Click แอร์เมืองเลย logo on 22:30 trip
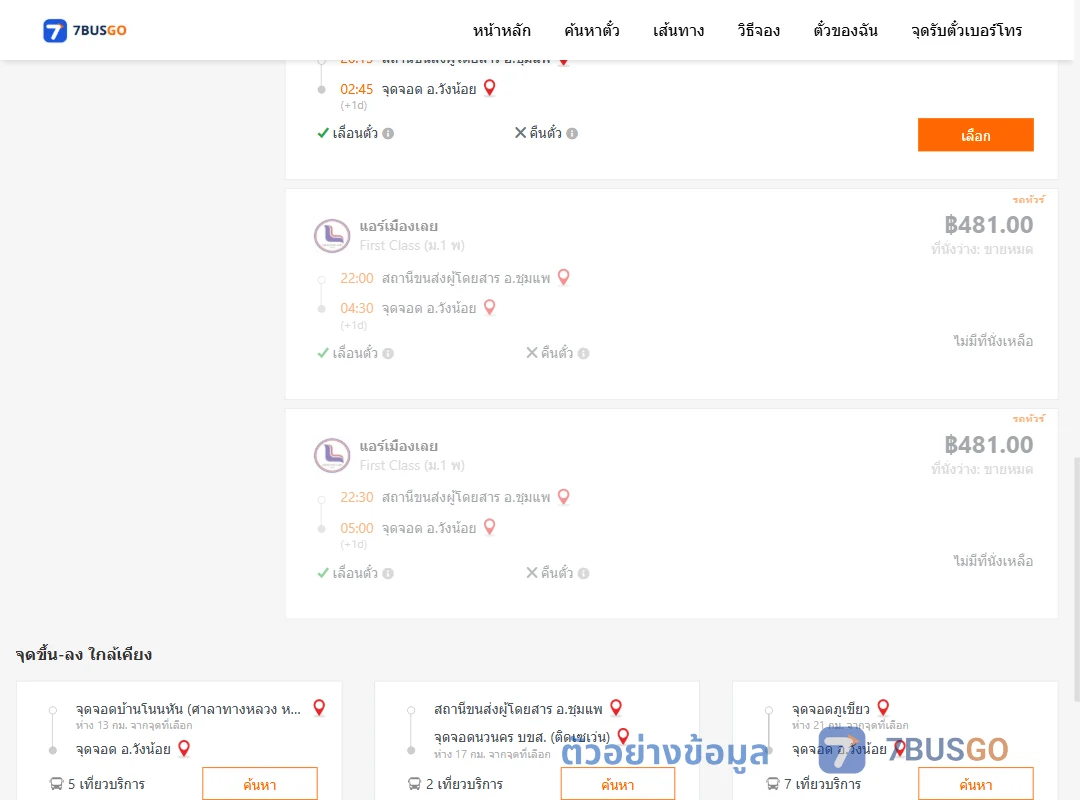 332,455
